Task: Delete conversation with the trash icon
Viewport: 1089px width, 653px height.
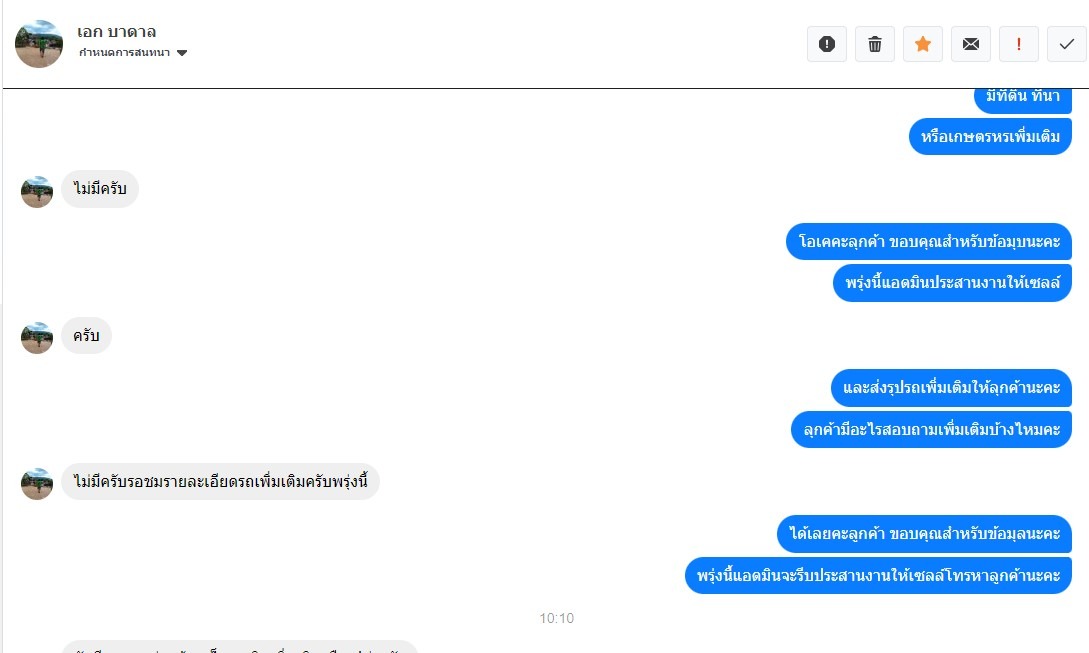Action: [x=874, y=44]
